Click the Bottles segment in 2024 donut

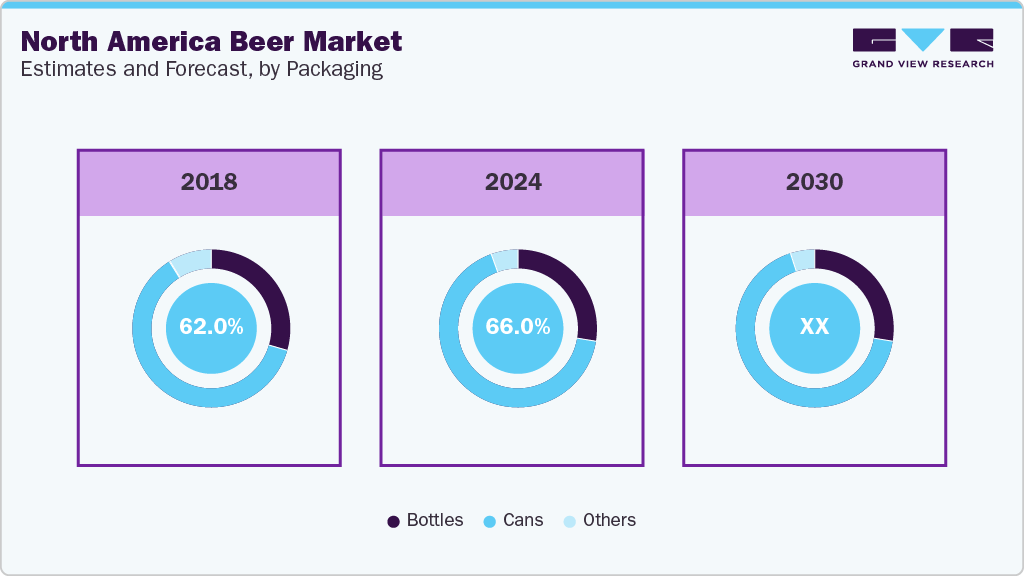pyautogui.click(x=575, y=288)
